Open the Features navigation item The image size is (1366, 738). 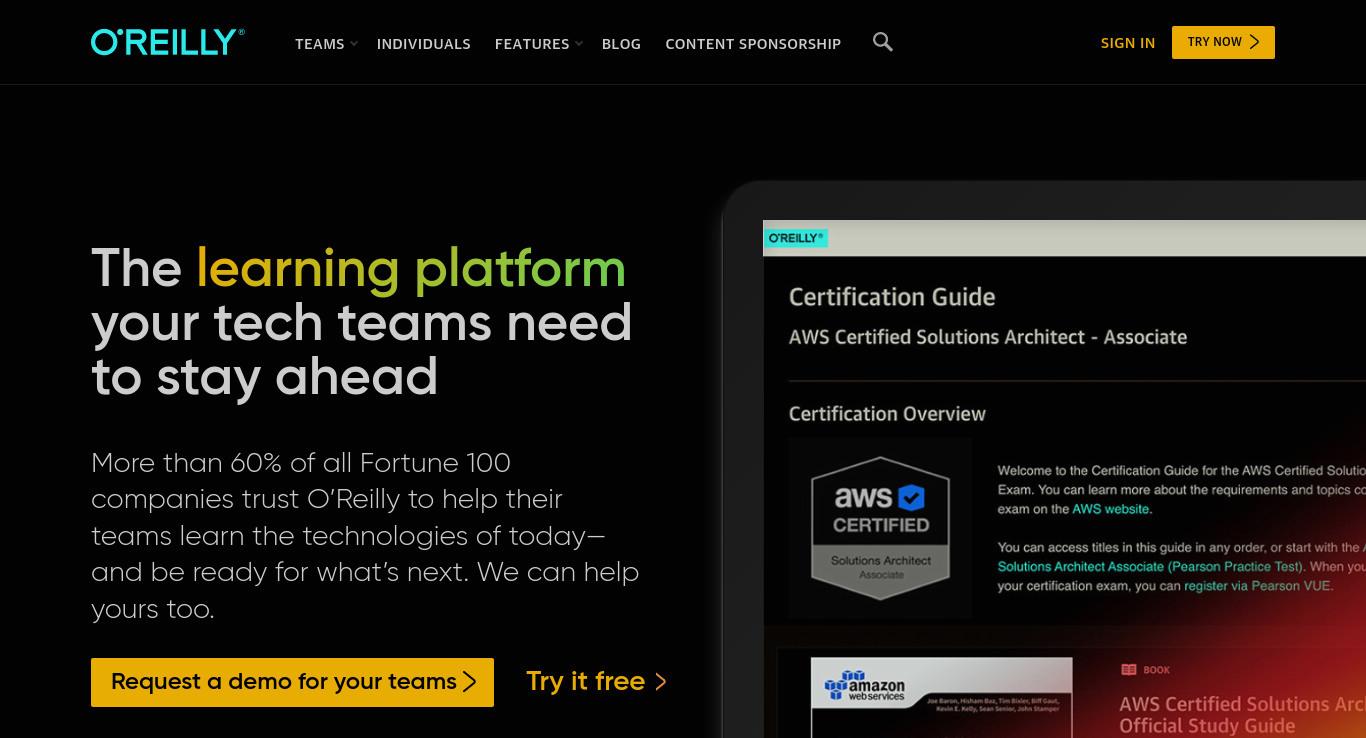532,44
